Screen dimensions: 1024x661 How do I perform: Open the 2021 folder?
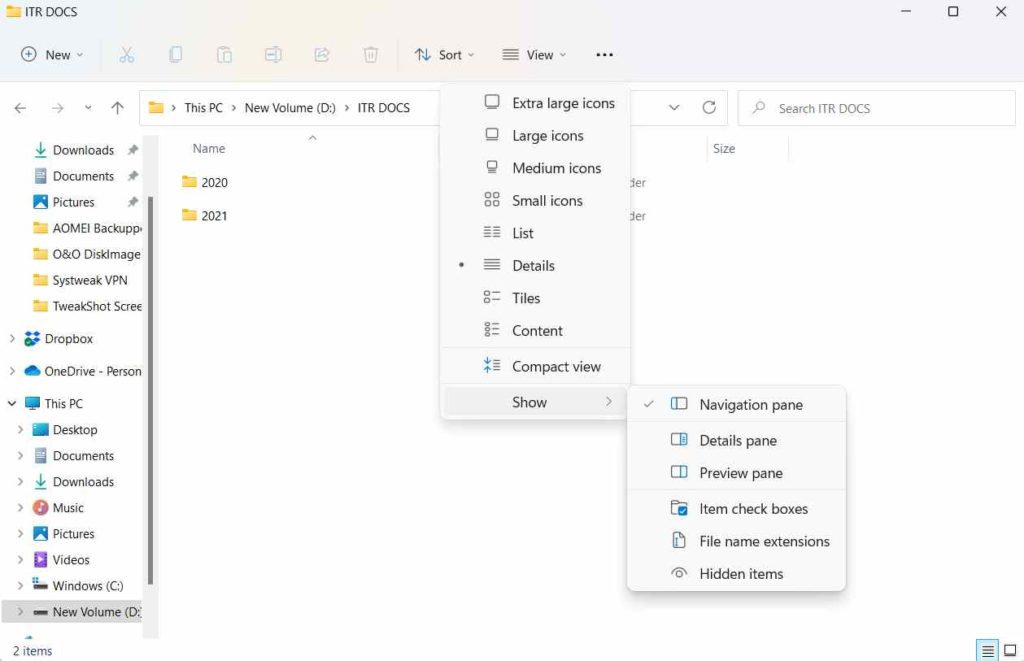tap(205, 216)
